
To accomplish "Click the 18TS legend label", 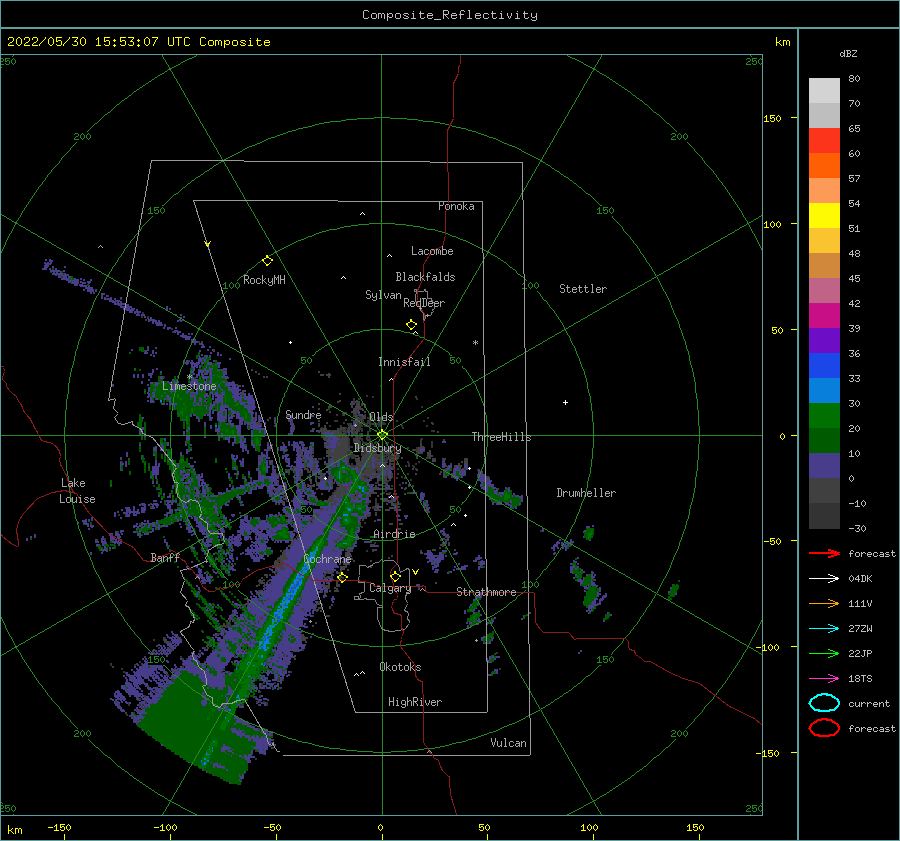I will pyautogui.click(x=860, y=679).
